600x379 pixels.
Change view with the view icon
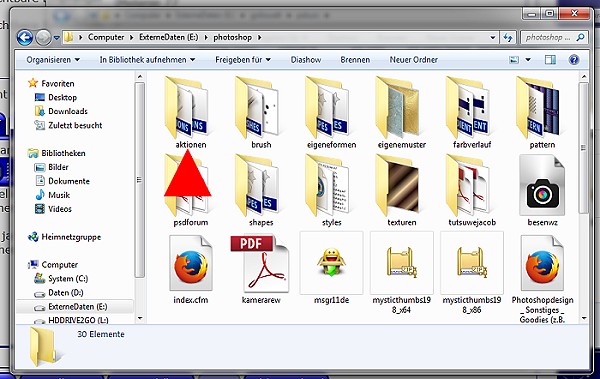click(514, 60)
